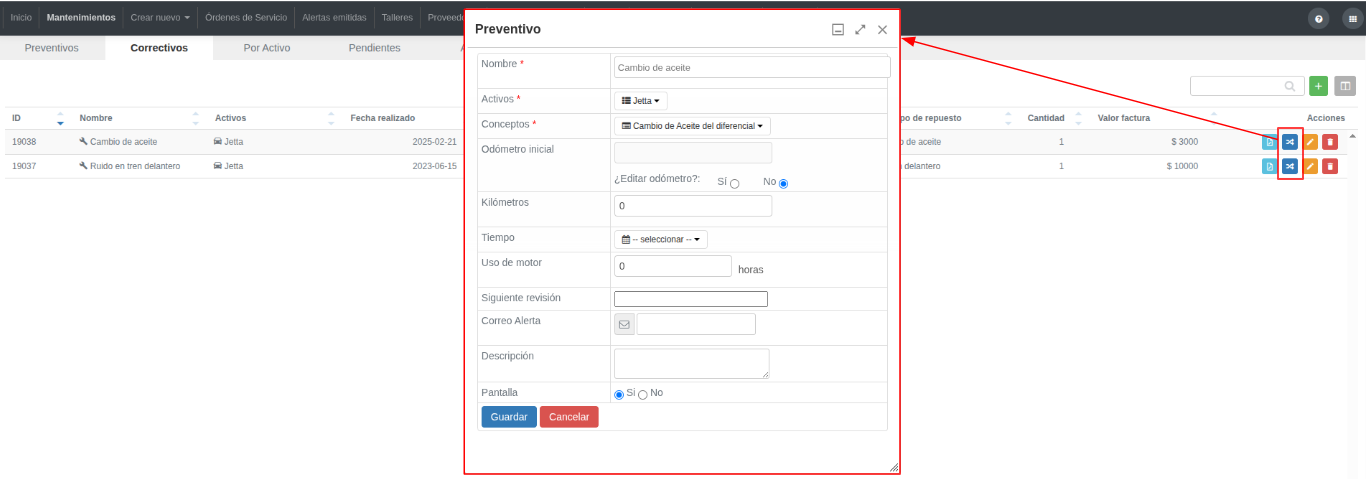
Task: Click the table scrollbar up arrow
Action: coord(1354,135)
